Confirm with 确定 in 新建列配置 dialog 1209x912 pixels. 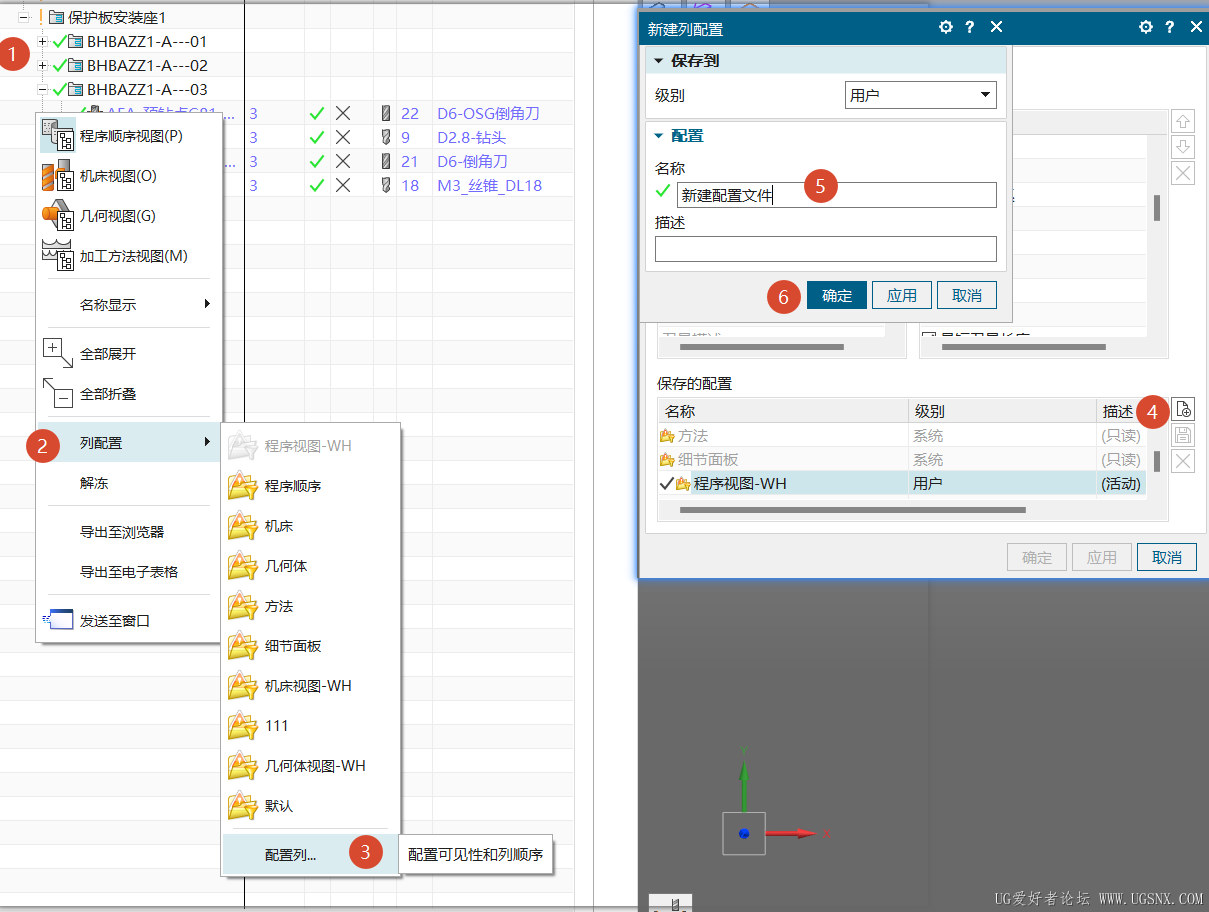(x=837, y=295)
